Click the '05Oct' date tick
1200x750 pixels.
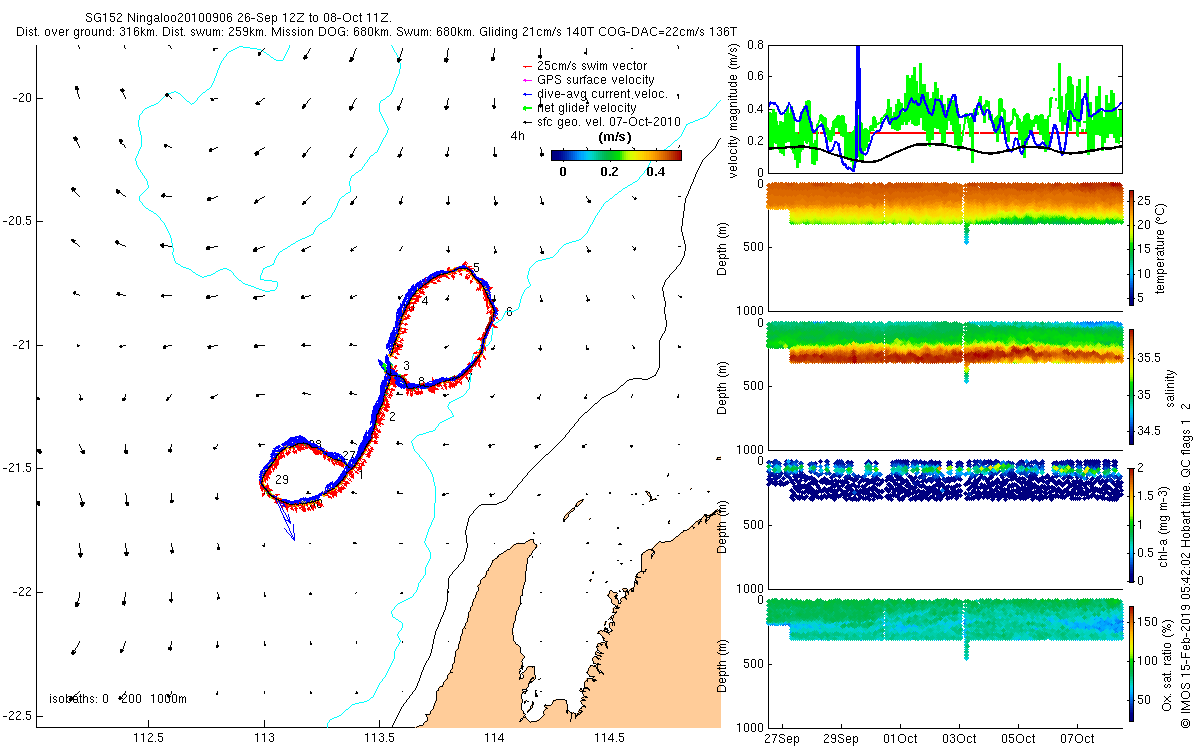[x=1018, y=739]
